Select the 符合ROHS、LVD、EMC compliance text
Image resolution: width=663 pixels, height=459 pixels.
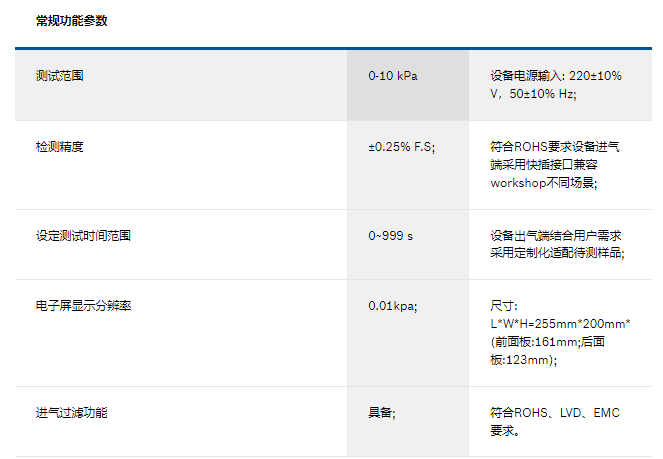[x=555, y=412]
